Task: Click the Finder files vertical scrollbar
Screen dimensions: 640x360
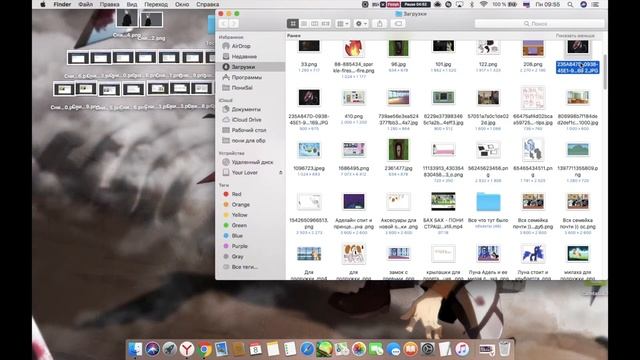Action: pos(604,71)
